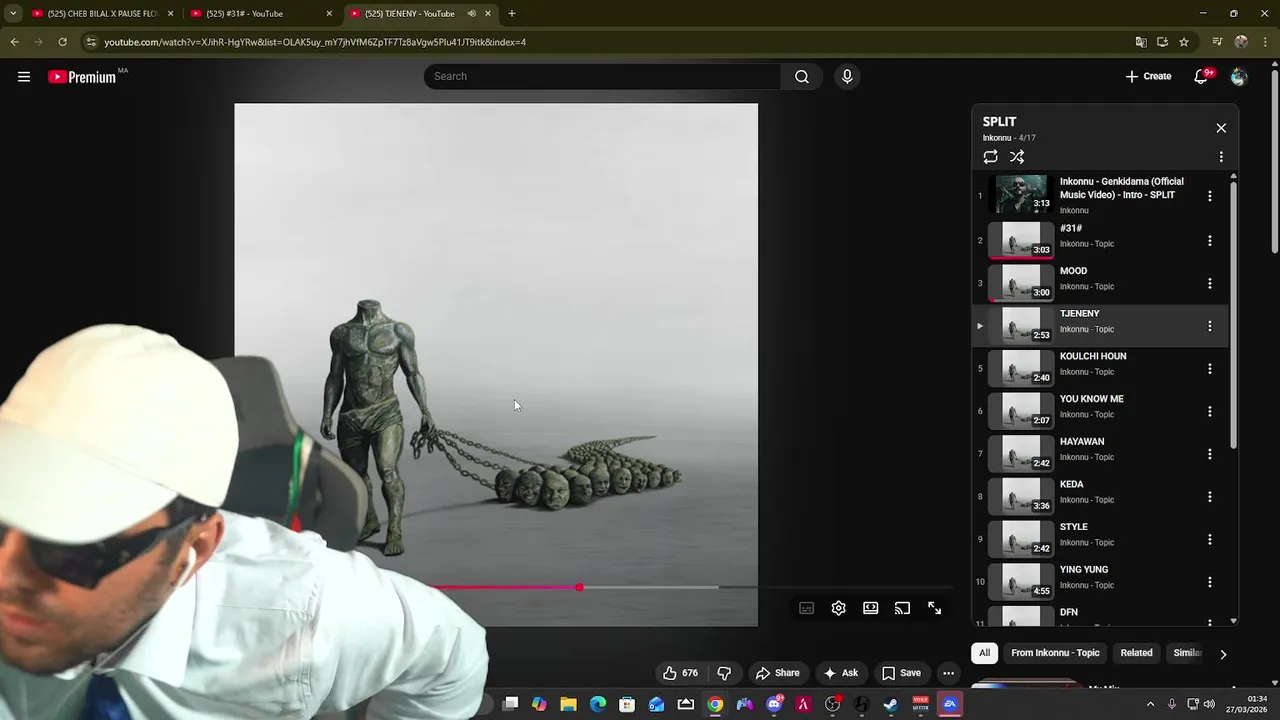The image size is (1280, 720).
Task: Open File Explorer from the taskbar
Action: click(x=568, y=705)
